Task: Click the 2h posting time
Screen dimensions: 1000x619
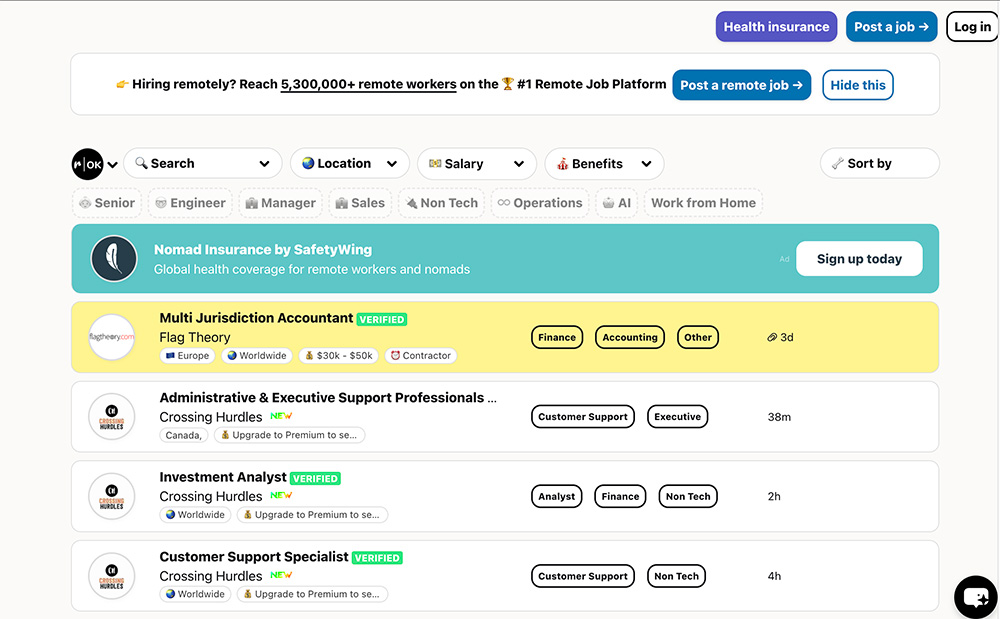Action: pyautogui.click(x=774, y=496)
